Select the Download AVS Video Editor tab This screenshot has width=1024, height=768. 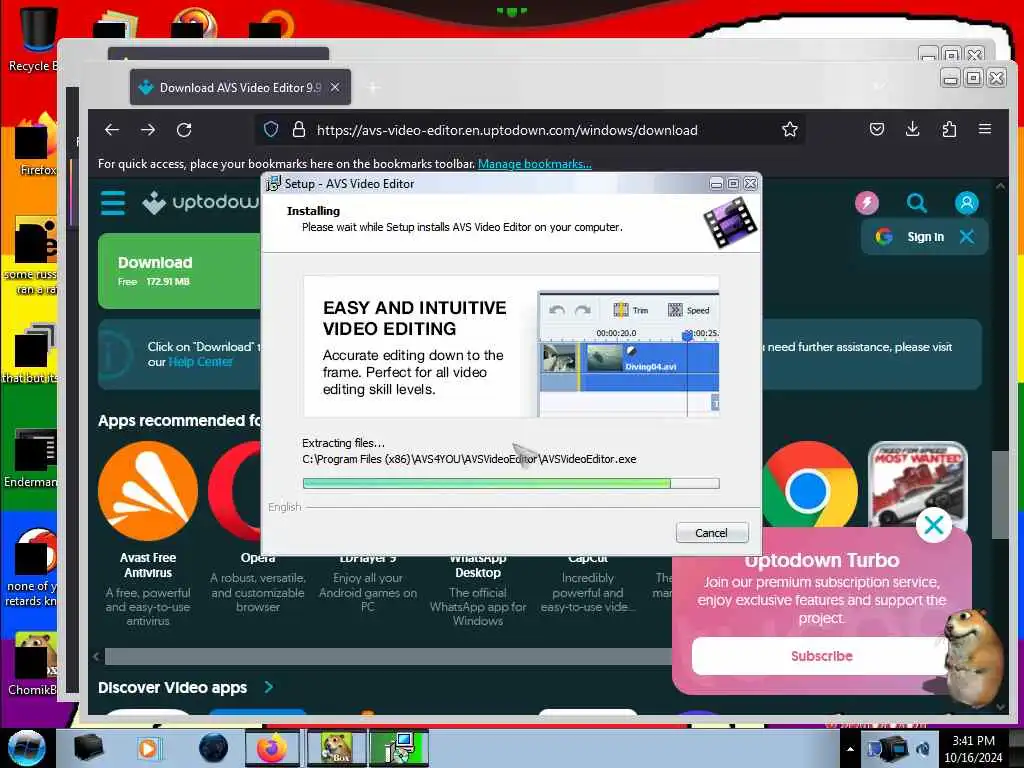tap(240, 87)
